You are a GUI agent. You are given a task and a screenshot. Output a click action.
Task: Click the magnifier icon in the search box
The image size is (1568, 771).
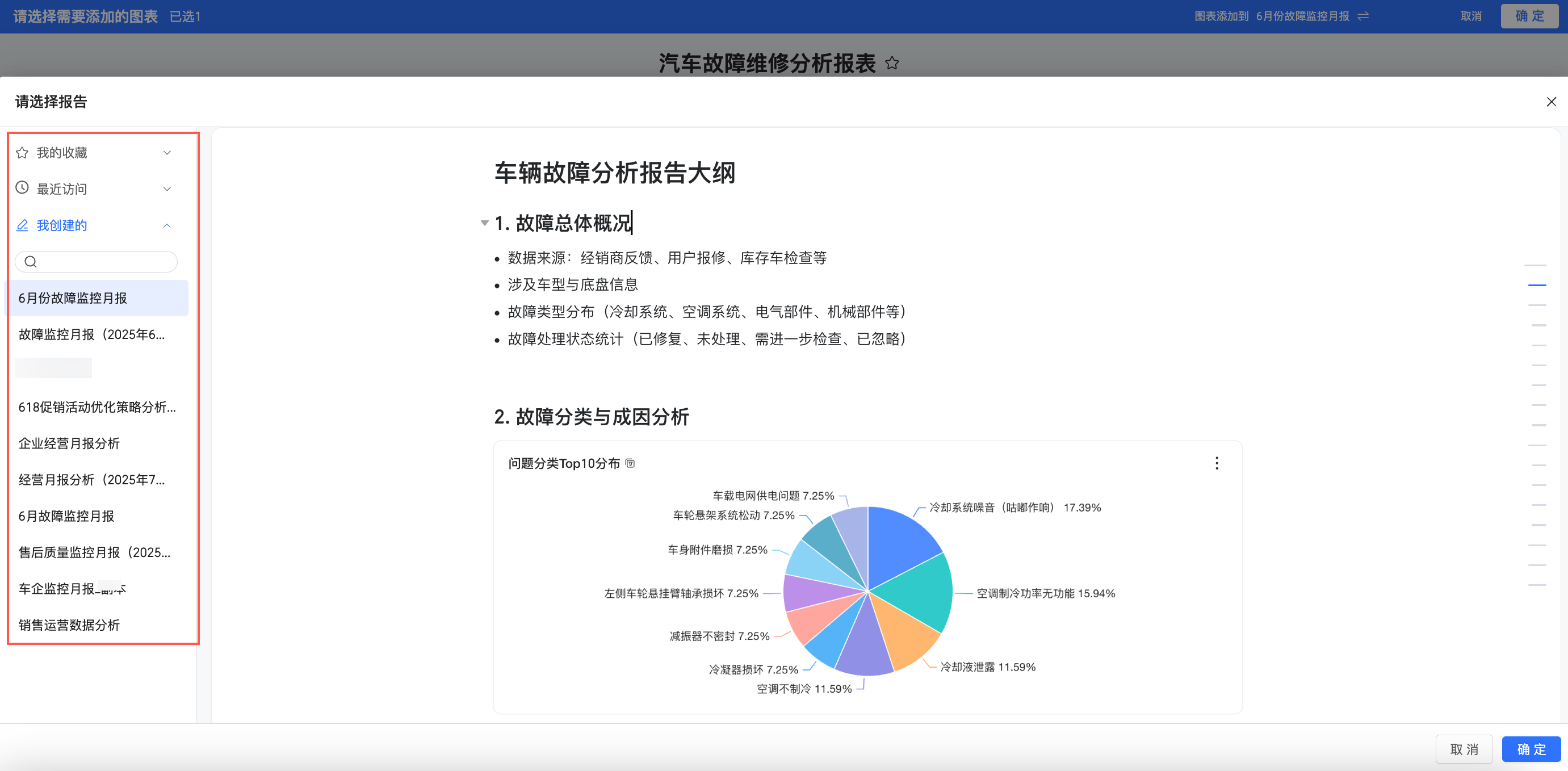(x=31, y=262)
